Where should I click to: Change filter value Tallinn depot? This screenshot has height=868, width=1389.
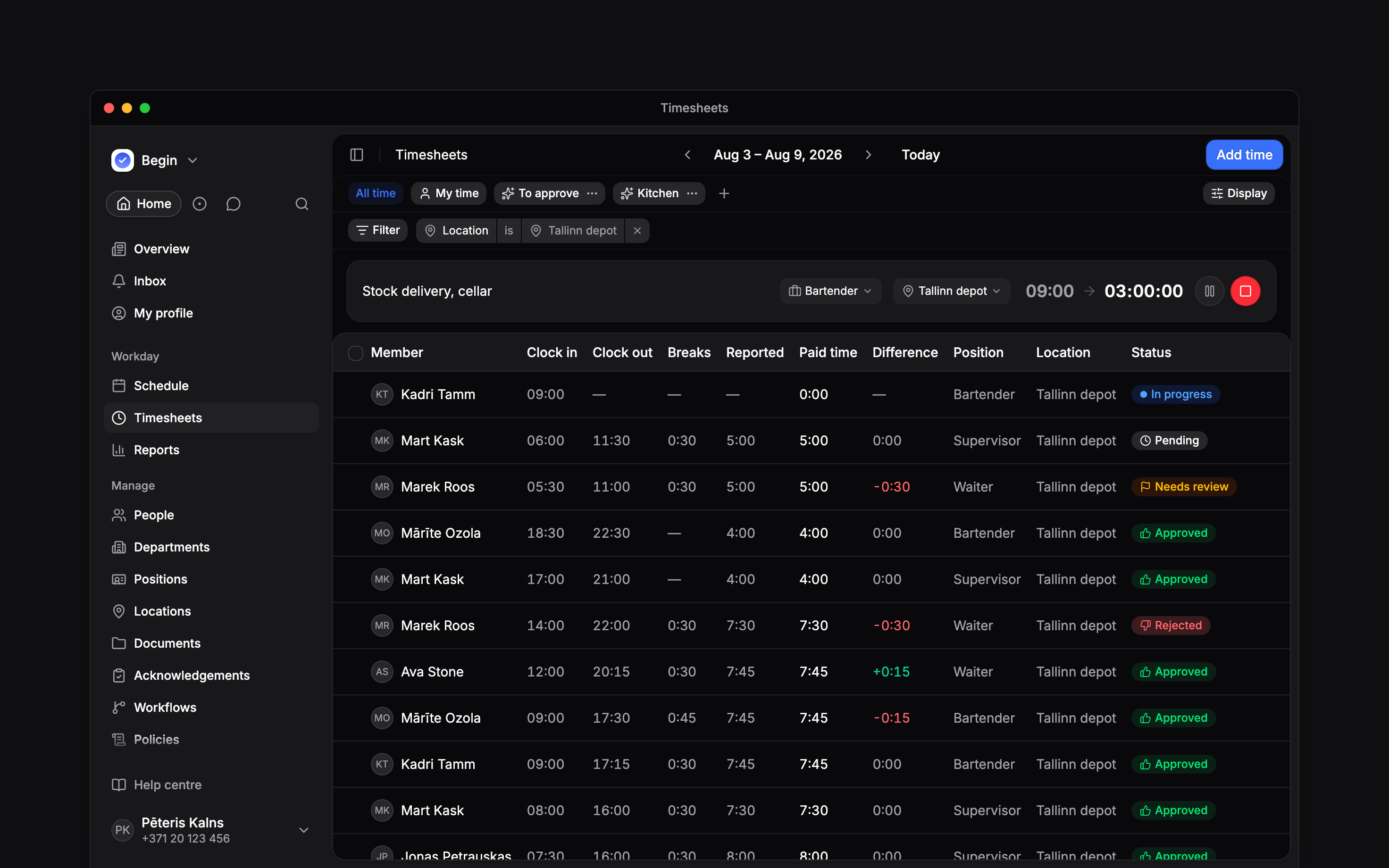pos(573,230)
